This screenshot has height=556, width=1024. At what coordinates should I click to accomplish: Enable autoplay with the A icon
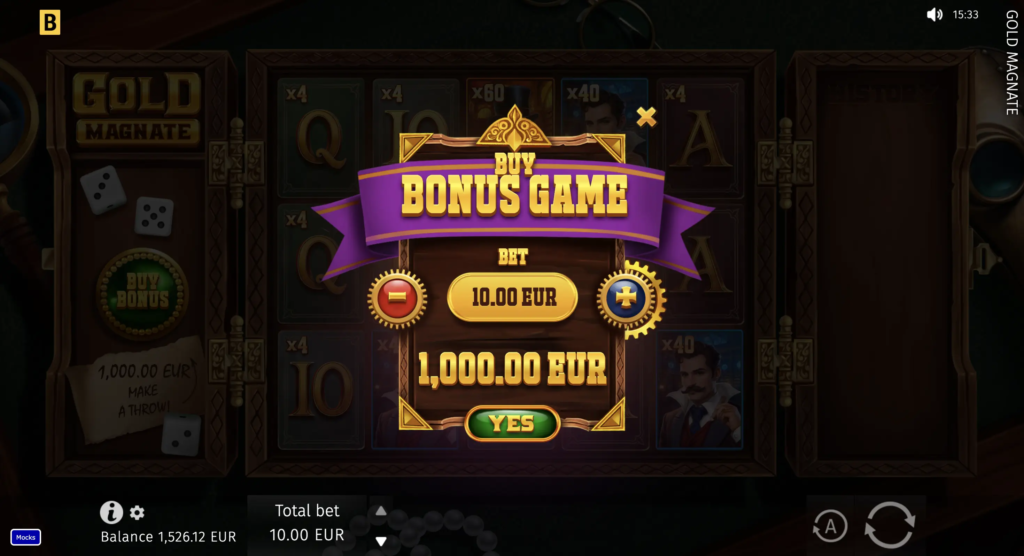tap(830, 526)
